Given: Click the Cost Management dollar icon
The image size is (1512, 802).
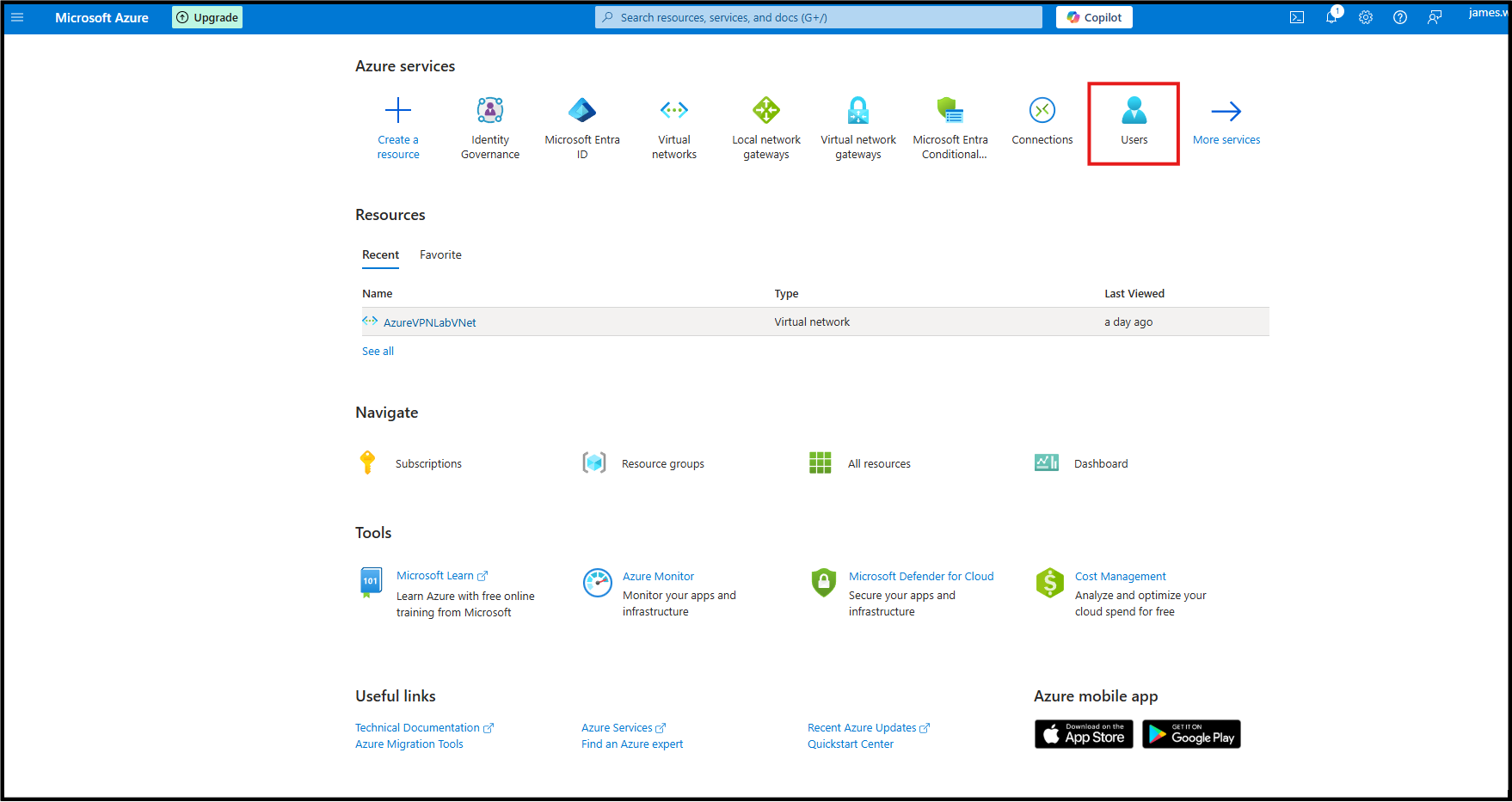Looking at the screenshot, I should [x=1050, y=582].
